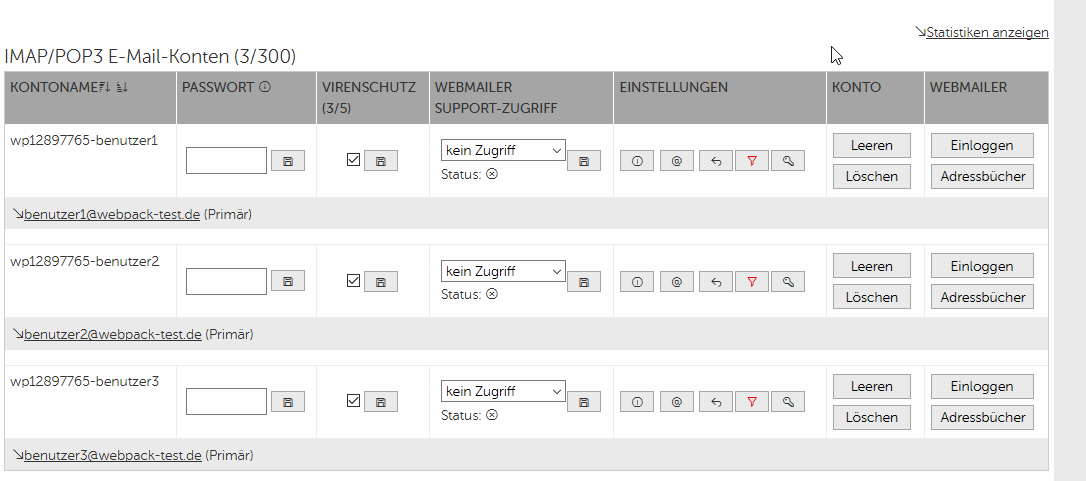Open 'kein Zugriff' dropdown for benutzer1

504,150
